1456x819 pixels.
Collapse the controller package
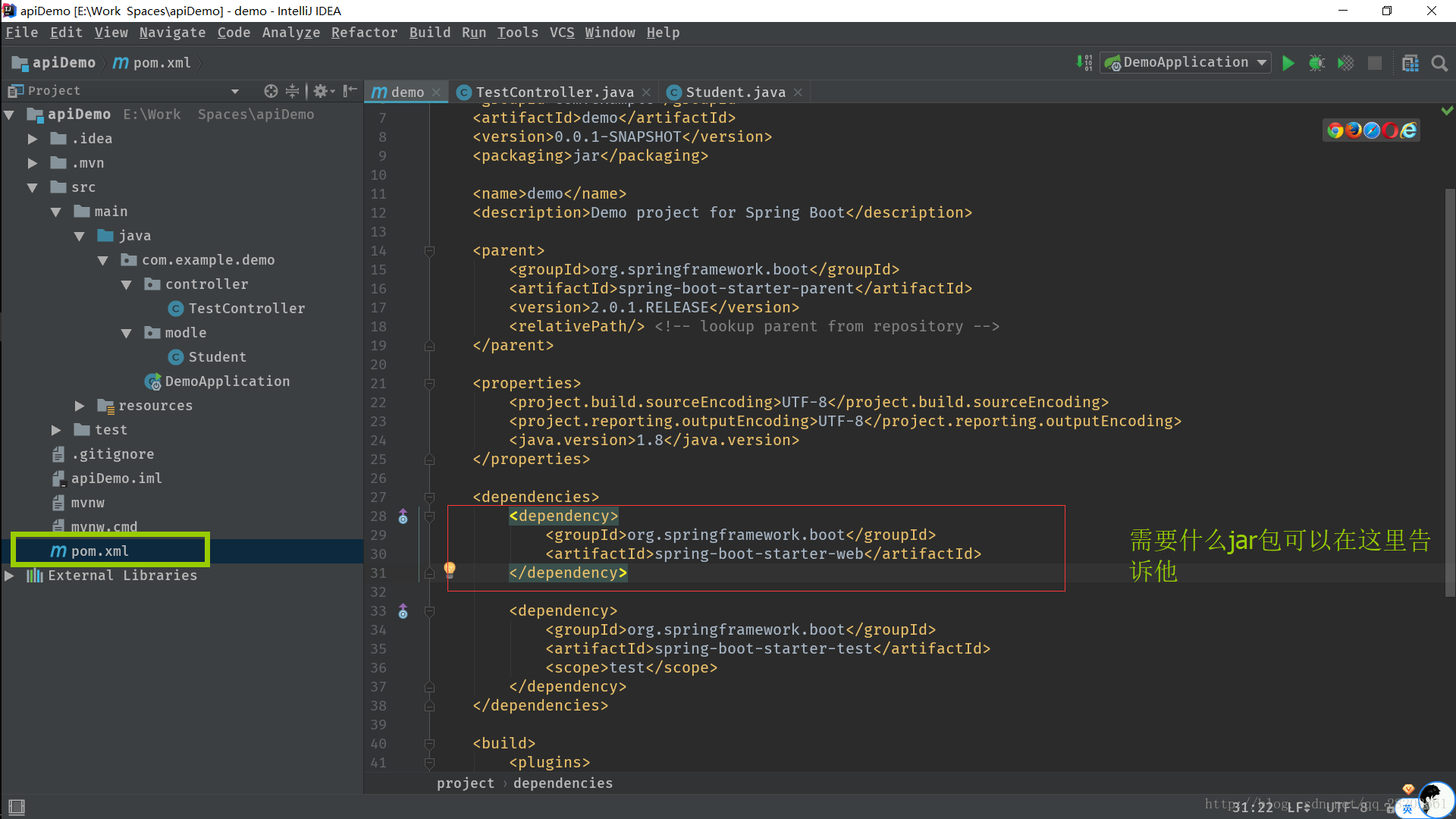point(126,285)
